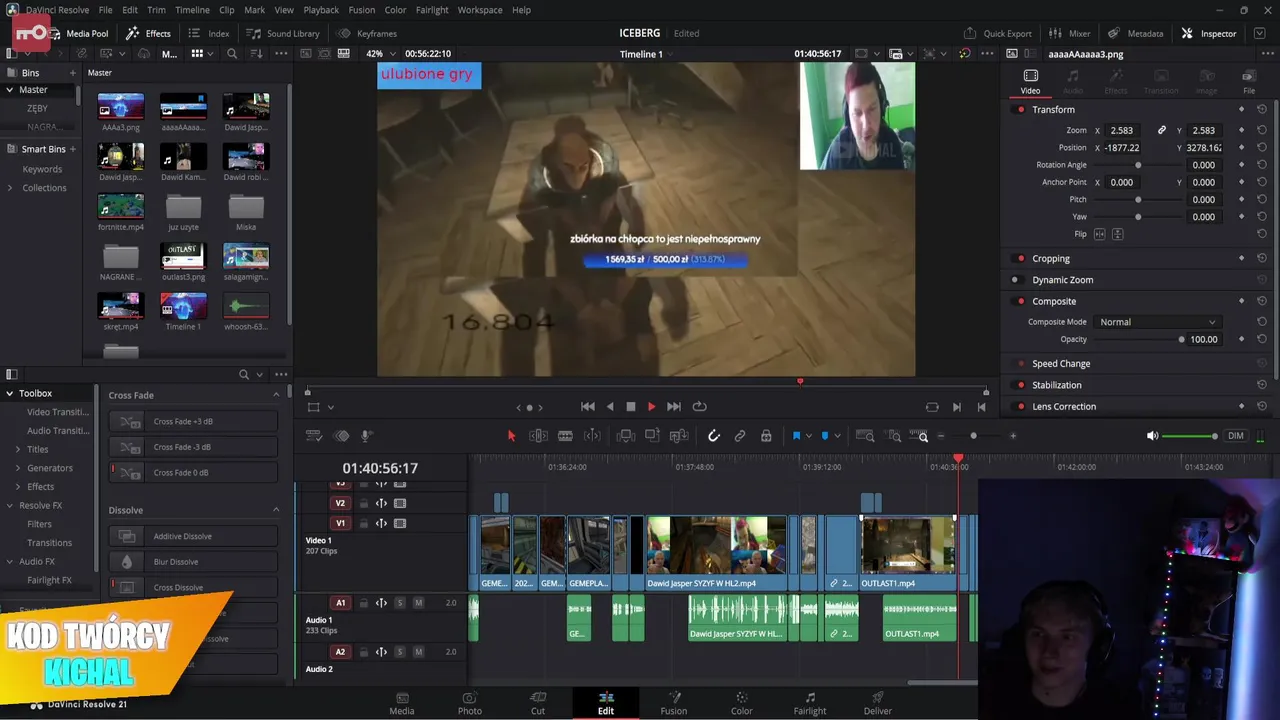Viewport: 1280px width, 720px height.
Task: Play timeline in reverse
Action: 610,407
